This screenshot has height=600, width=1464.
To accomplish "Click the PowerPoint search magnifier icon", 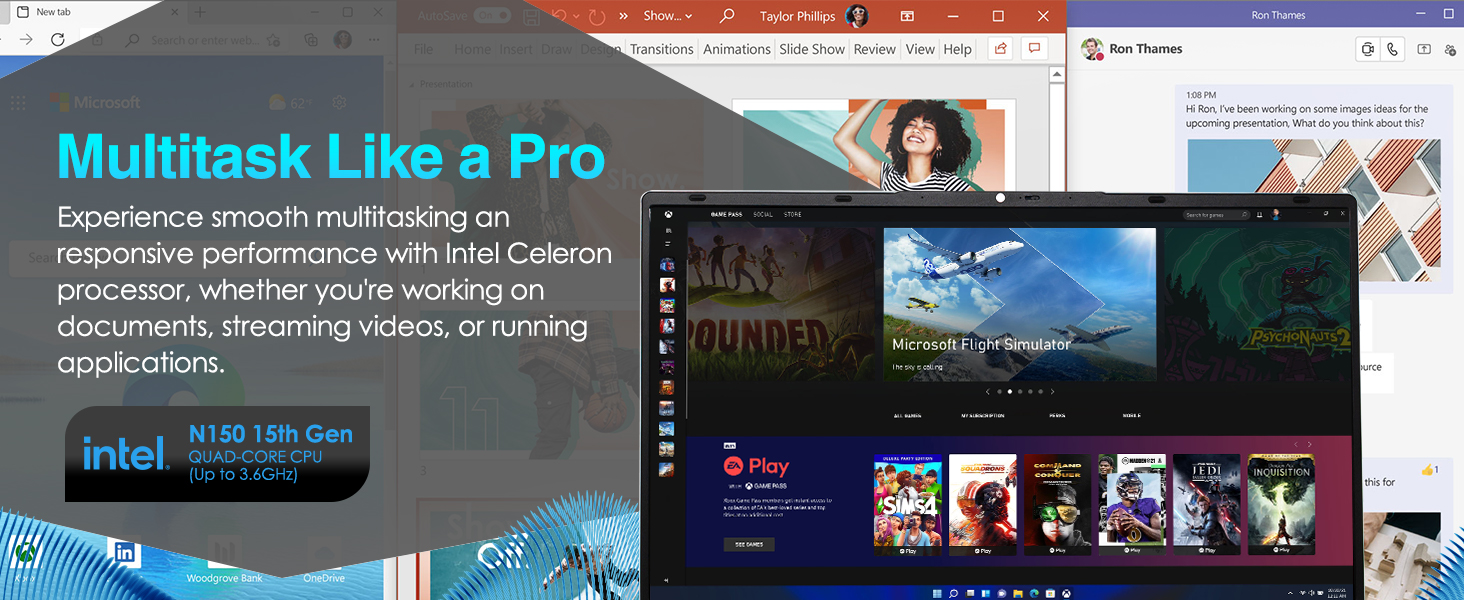I will (727, 16).
